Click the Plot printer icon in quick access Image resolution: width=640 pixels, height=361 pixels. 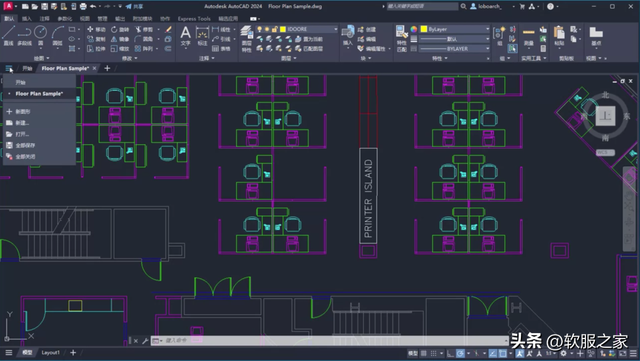pos(83,7)
